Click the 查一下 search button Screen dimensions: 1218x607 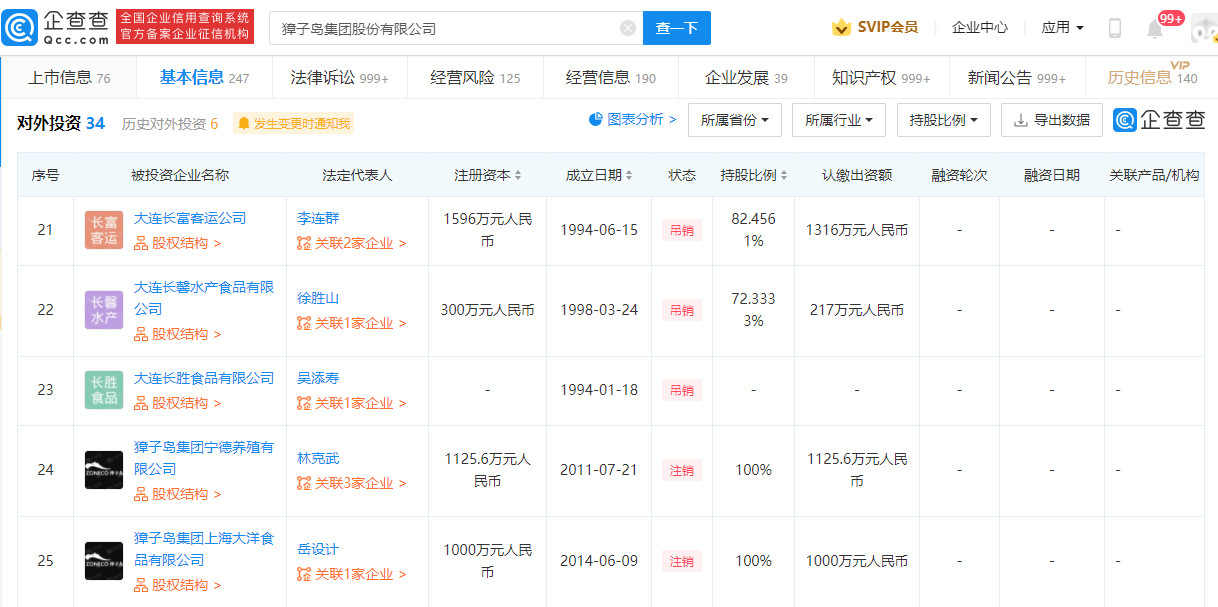[676, 28]
